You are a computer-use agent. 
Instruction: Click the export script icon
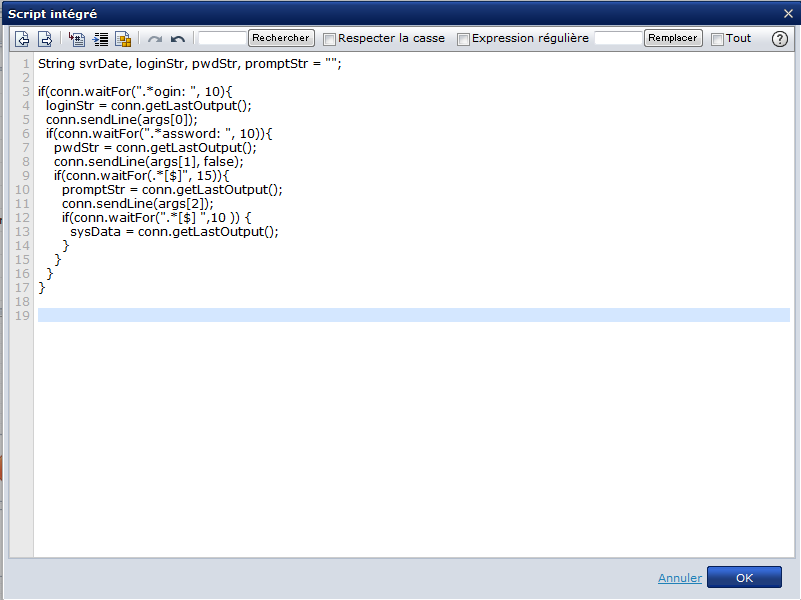tap(45, 39)
